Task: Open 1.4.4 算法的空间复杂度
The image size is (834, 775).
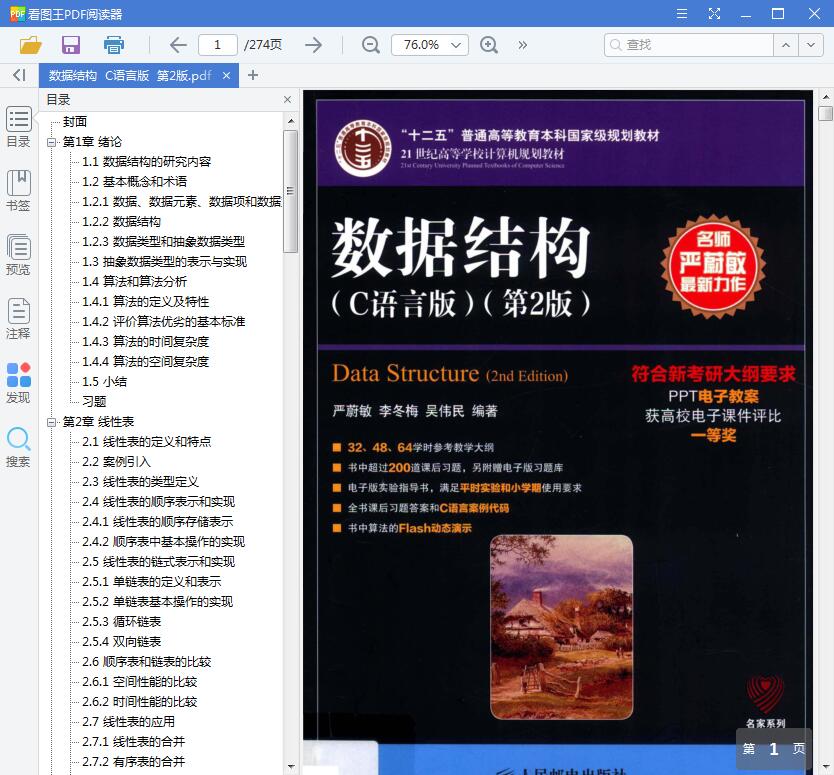Action: (x=146, y=362)
